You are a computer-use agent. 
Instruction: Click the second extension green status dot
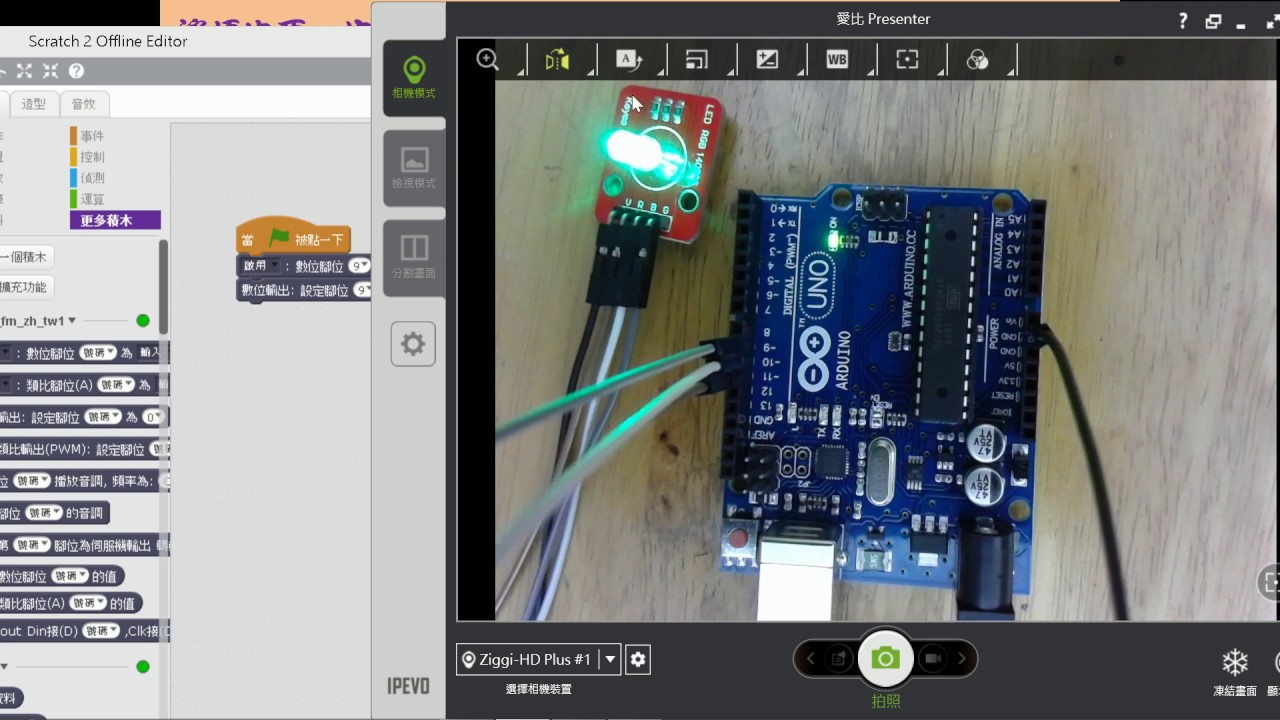pos(142,667)
